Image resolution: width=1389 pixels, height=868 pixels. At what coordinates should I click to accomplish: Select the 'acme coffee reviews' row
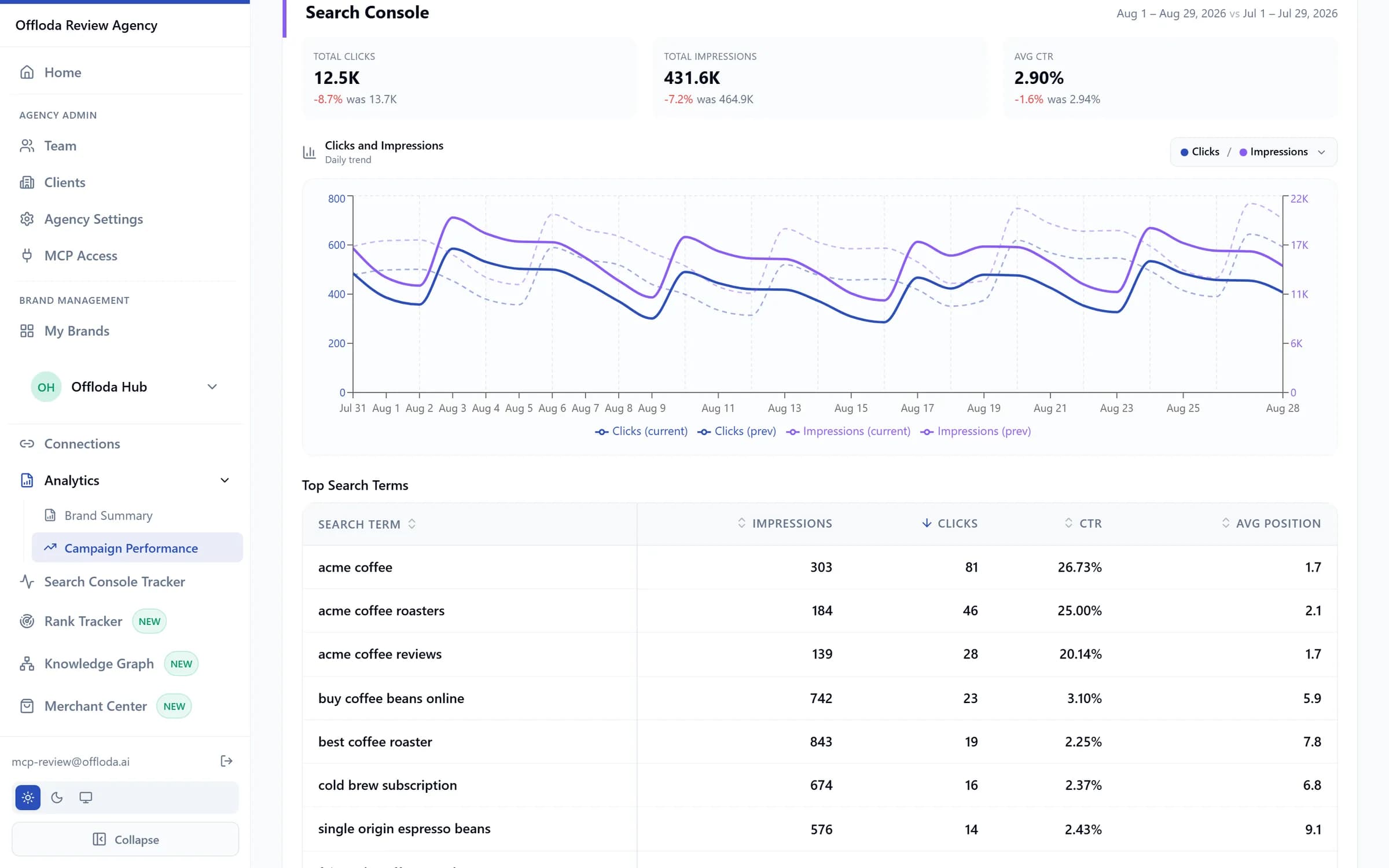pyautogui.click(x=820, y=654)
